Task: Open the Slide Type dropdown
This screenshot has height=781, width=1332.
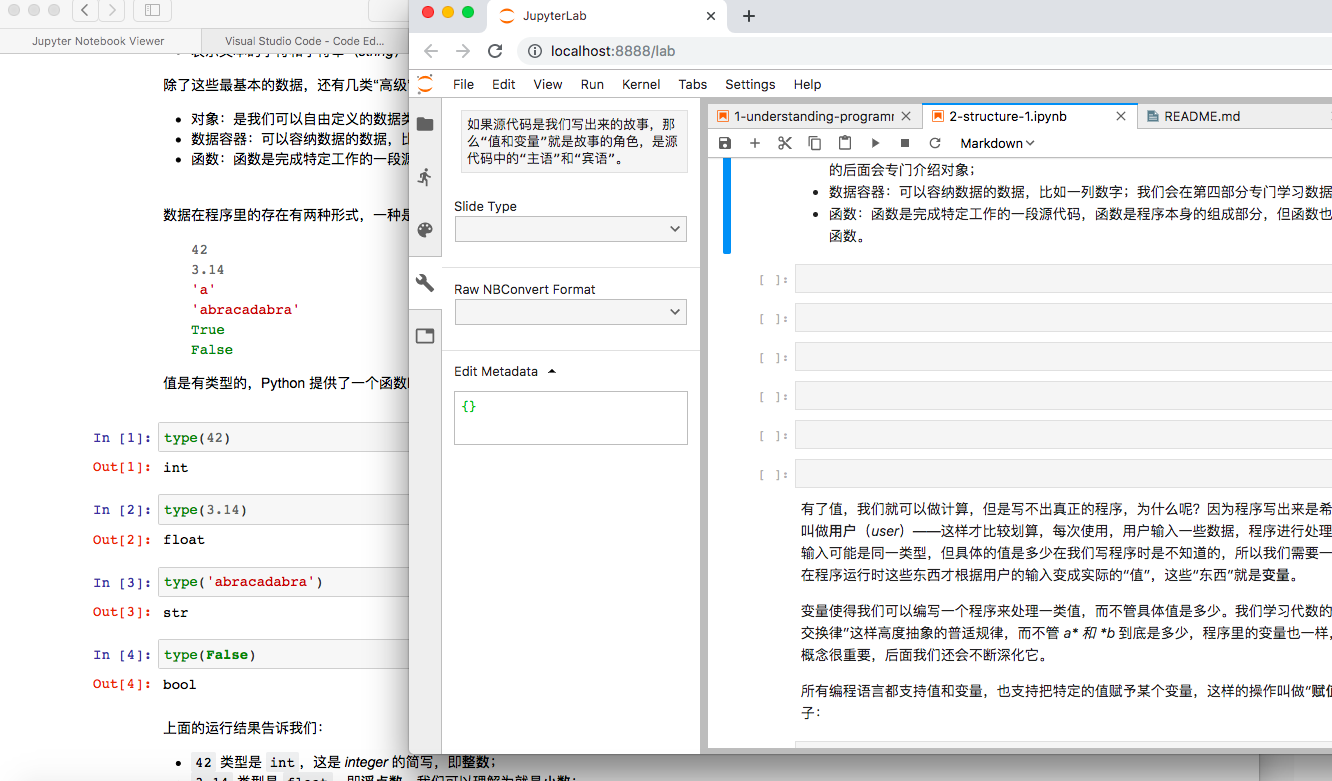Action: [x=570, y=229]
